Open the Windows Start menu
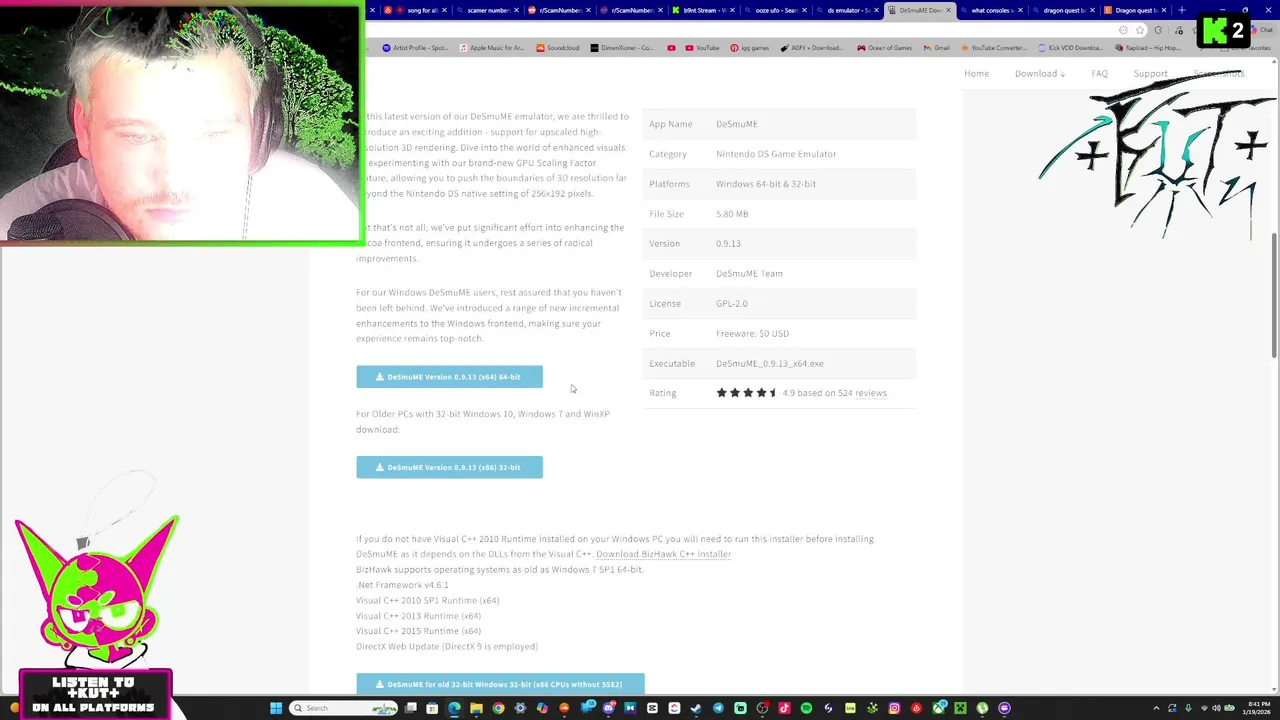This screenshot has height=720, width=1280. click(x=276, y=708)
